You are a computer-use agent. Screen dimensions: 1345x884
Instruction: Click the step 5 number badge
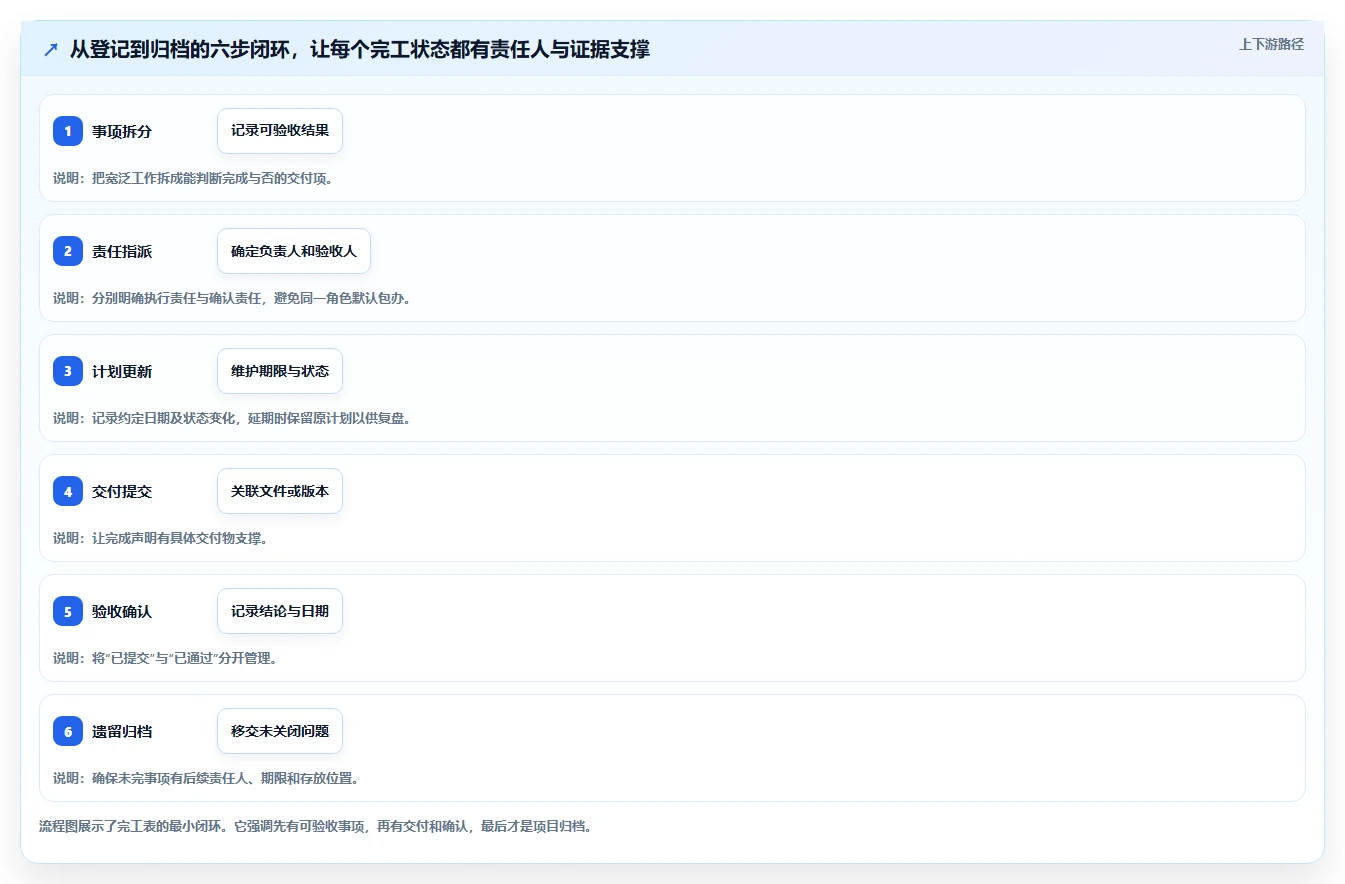(68, 611)
